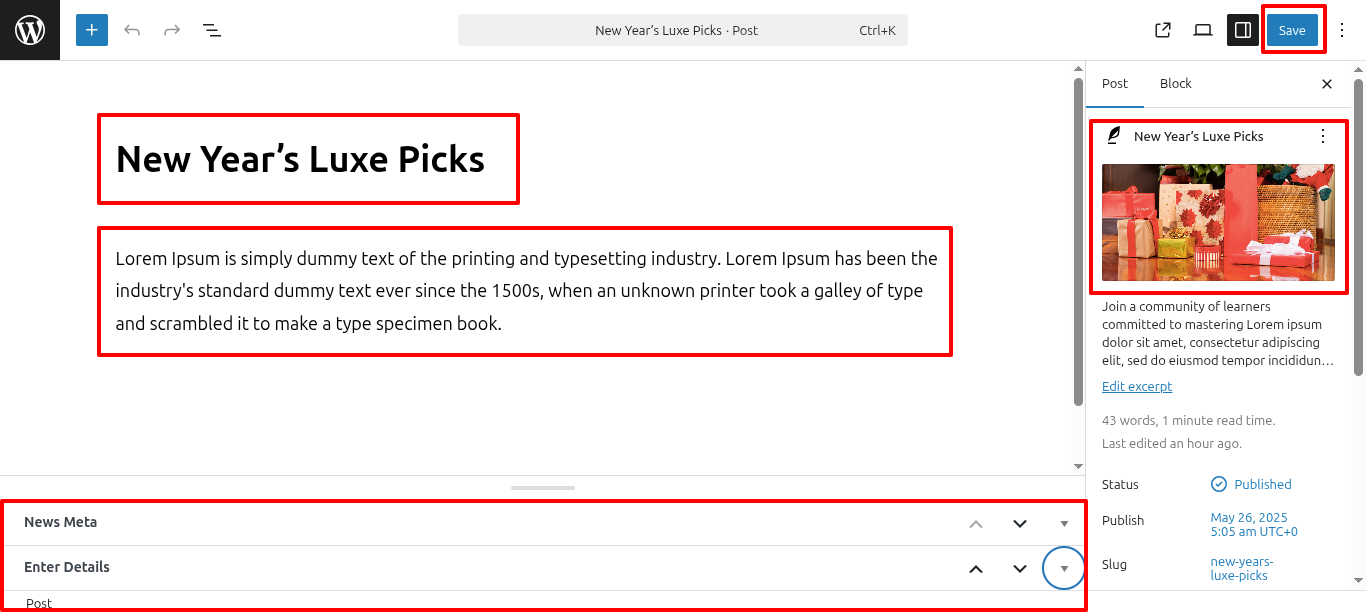Viewport: 1366px width, 615px height.
Task: Open the desktop preview device icon
Action: click(1203, 30)
